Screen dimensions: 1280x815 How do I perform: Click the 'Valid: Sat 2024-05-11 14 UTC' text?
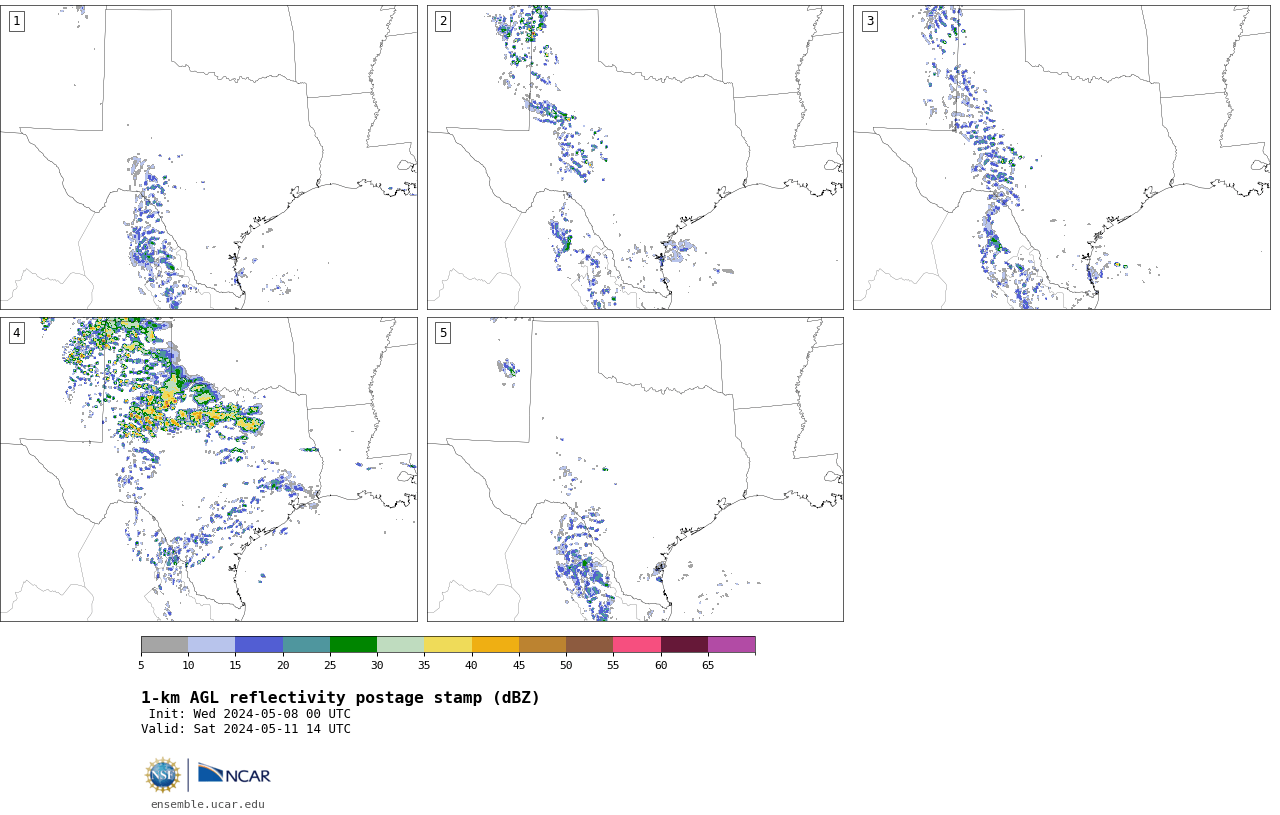point(246,729)
